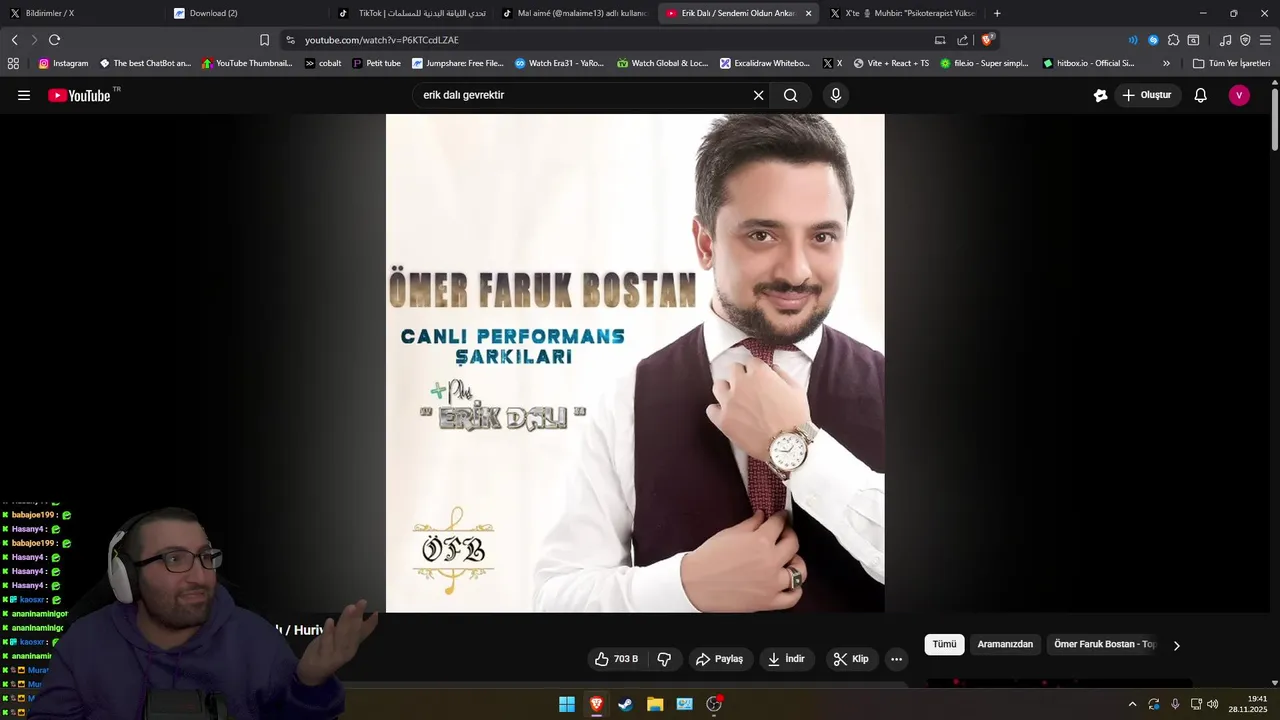The width and height of the screenshot is (1280, 720).
Task: Reload the page with the refresh icon
Action: coord(54,40)
